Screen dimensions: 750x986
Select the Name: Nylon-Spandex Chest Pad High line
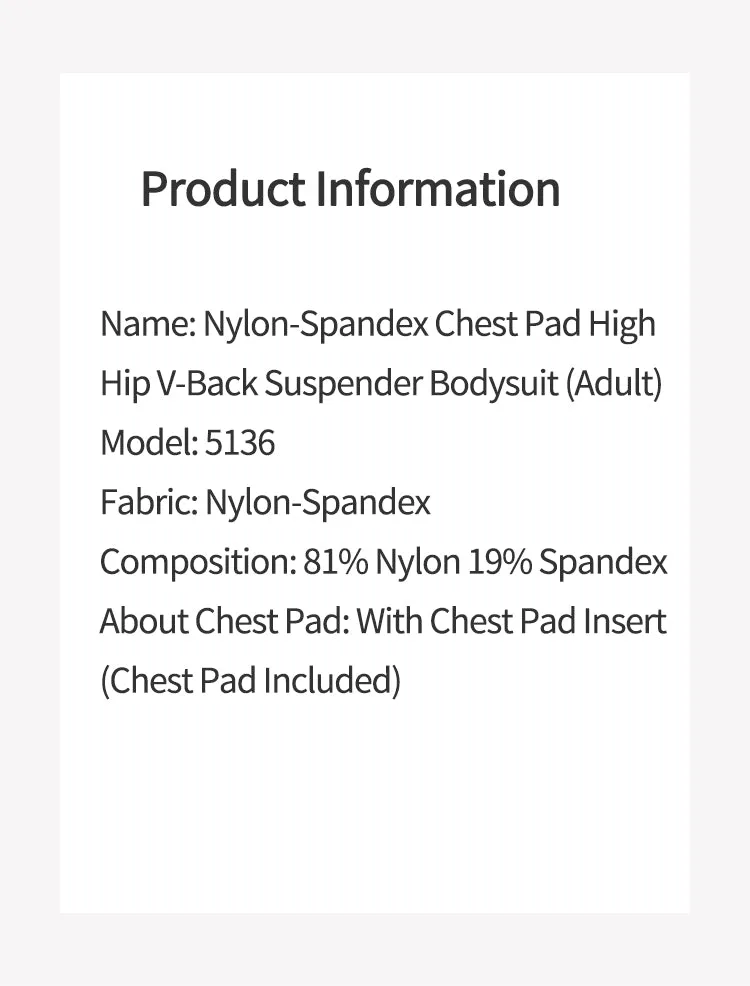point(378,325)
